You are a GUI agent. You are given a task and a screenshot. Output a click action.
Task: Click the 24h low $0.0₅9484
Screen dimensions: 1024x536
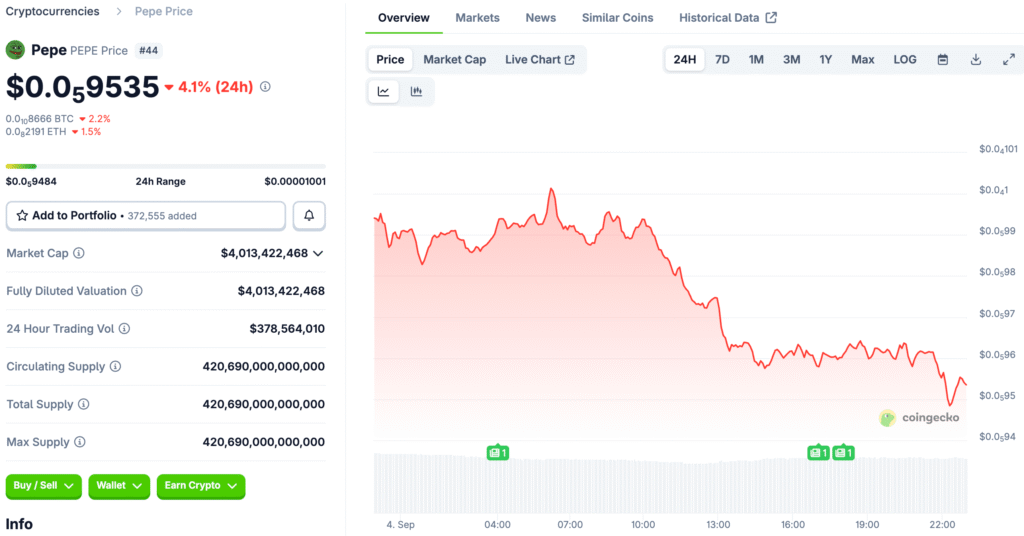pyautogui.click(x=31, y=181)
